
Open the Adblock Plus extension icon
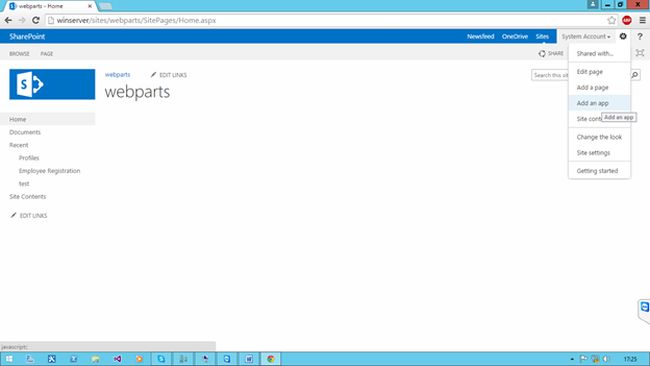coord(627,20)
